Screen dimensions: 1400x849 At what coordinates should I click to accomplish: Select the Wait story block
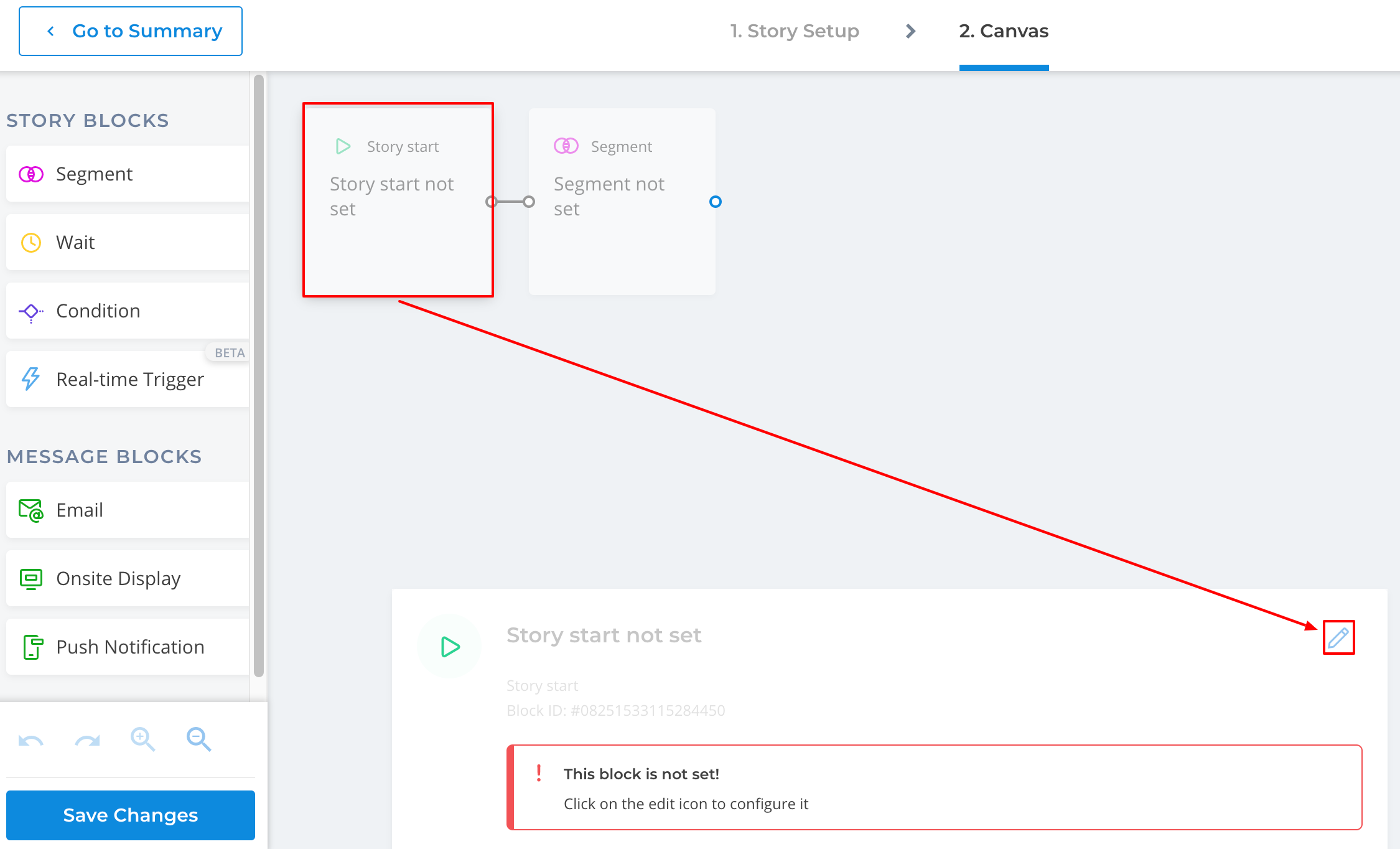pos(128,243)
